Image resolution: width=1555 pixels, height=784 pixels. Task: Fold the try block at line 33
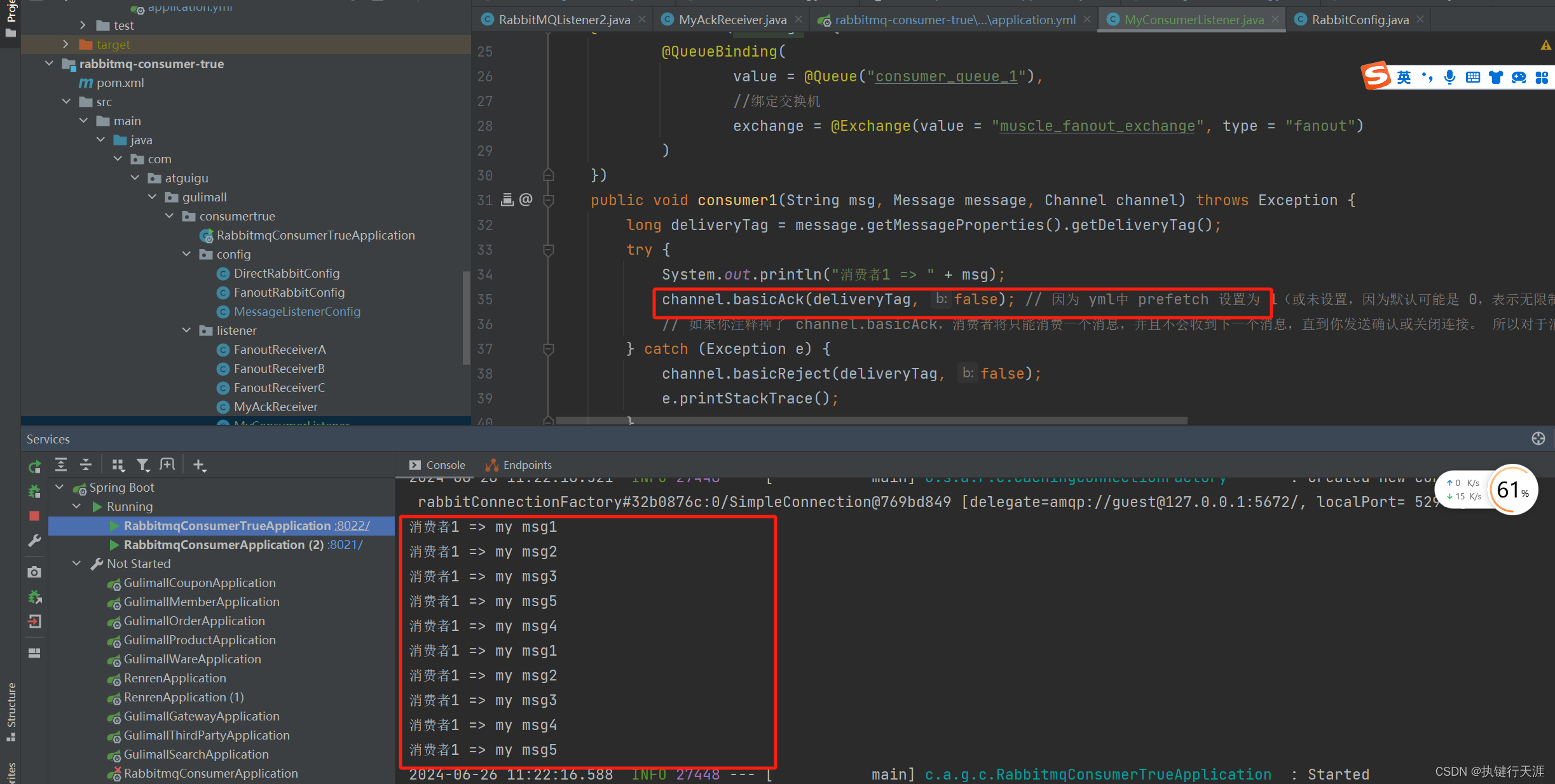[x=549, y=250]
